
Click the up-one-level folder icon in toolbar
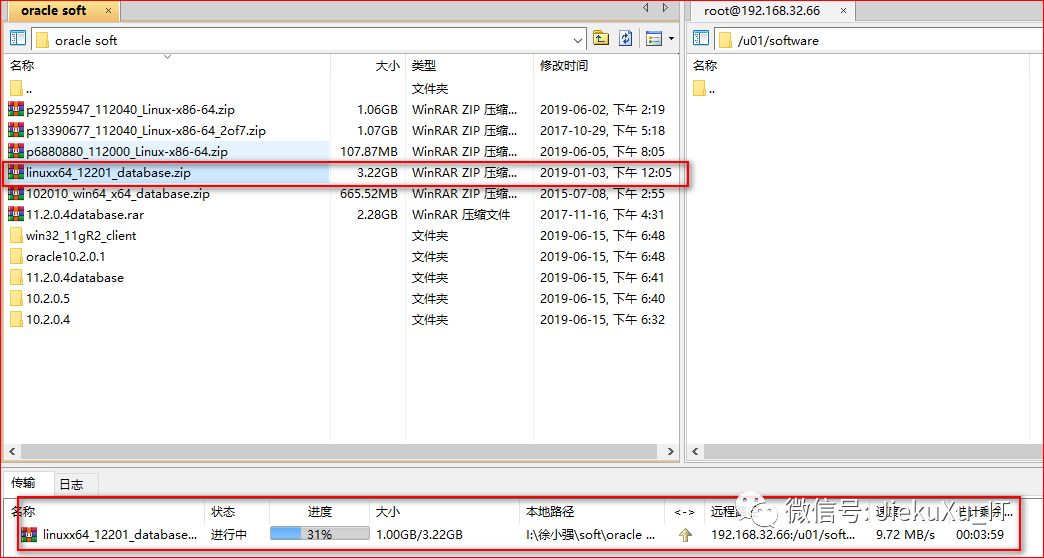[601, 39]
